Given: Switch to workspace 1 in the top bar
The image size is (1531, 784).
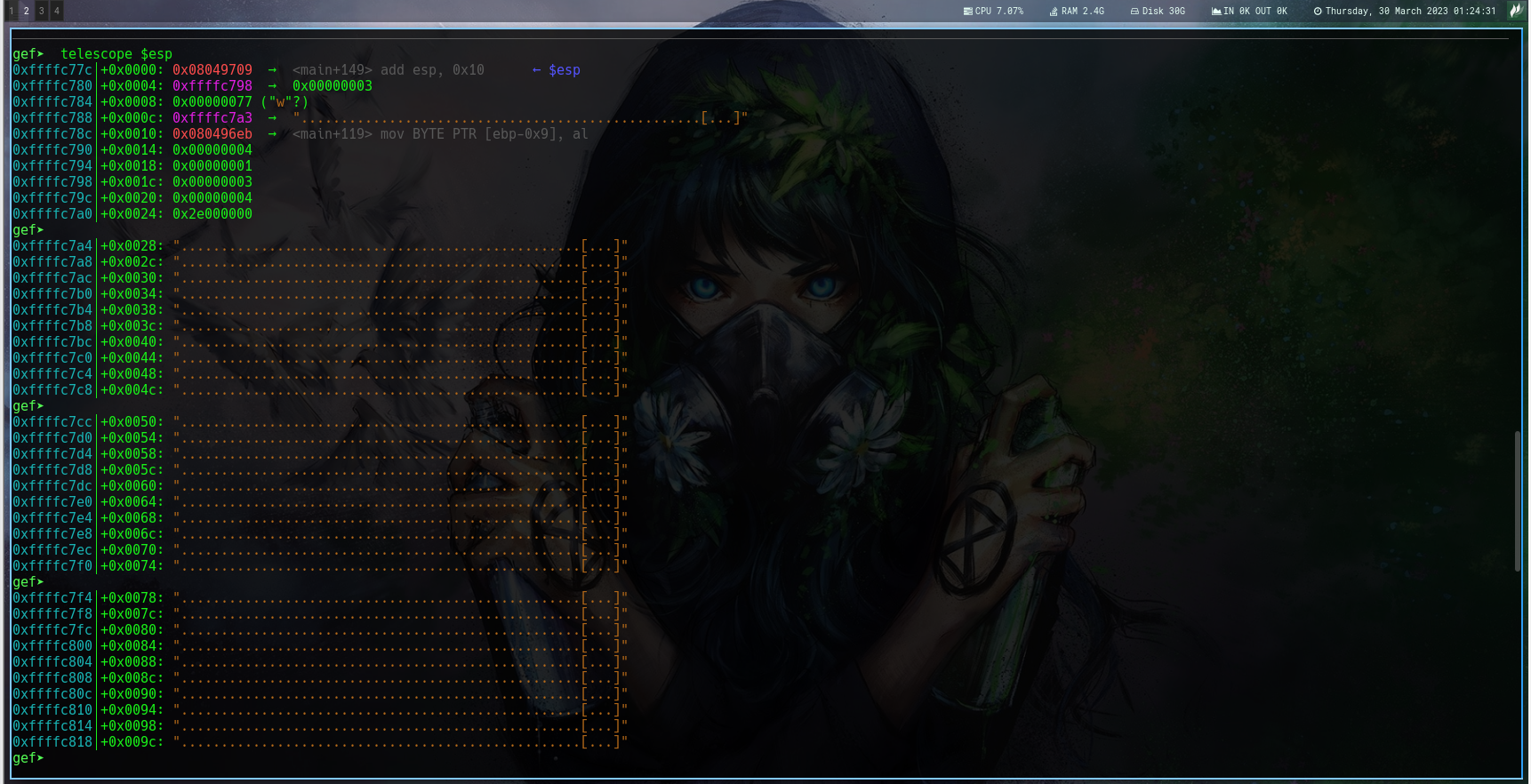Looking at the screenshot, I should pos(11,11).
